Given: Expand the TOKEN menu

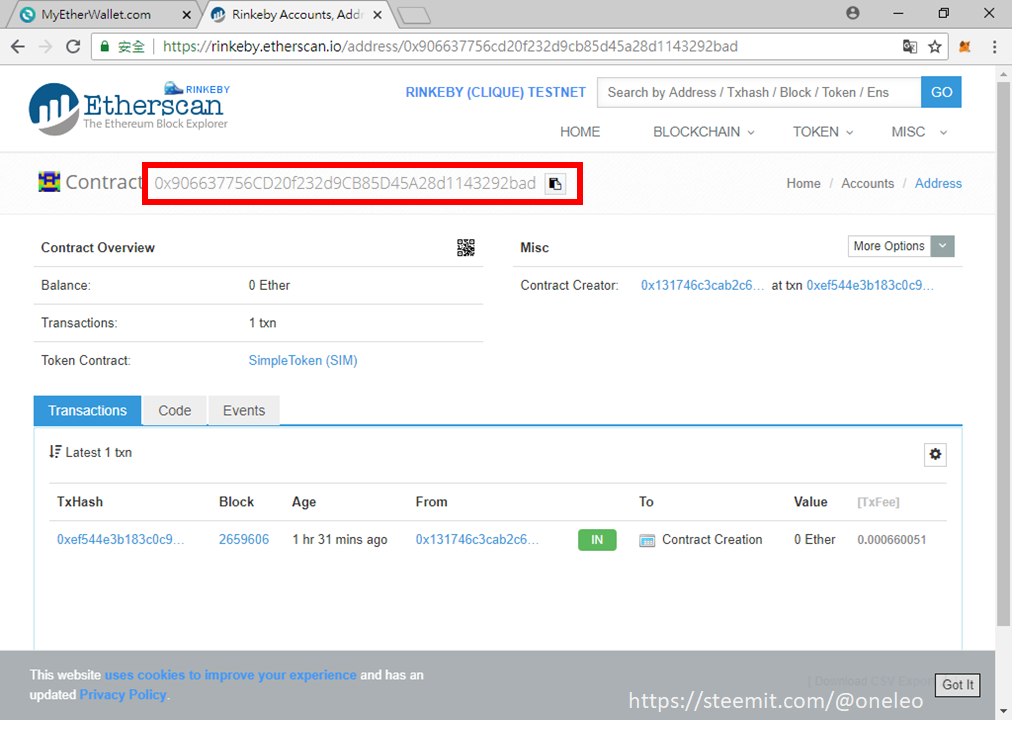Looking at the screenshot, I should tap(823, 132).
